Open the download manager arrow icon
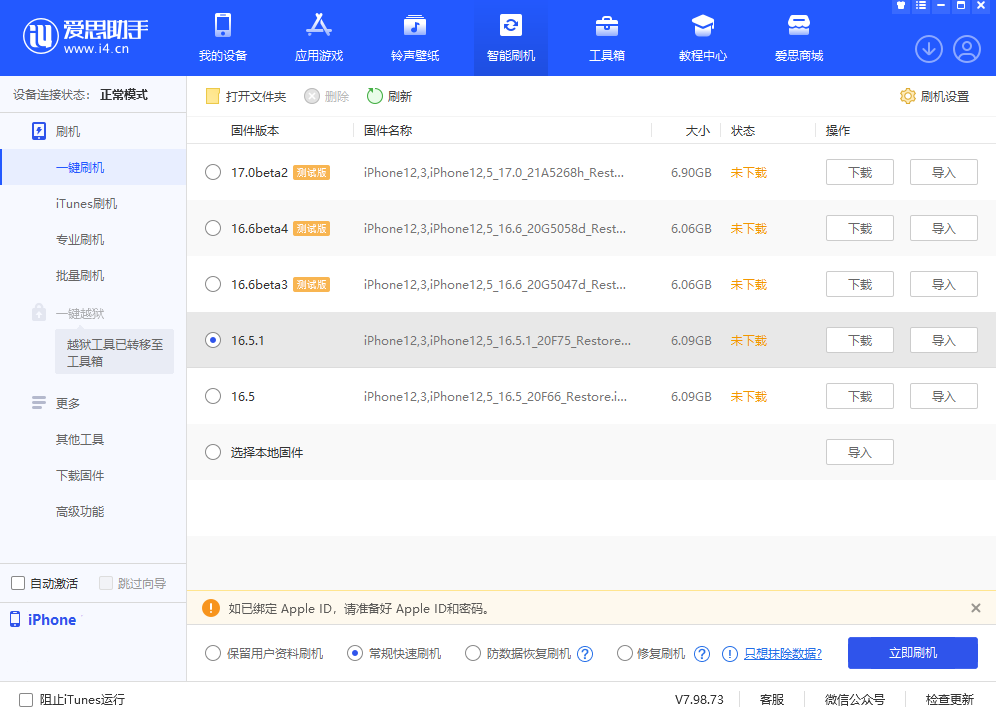The height and width of the screenshot is (716, 996). pos(928,48)
